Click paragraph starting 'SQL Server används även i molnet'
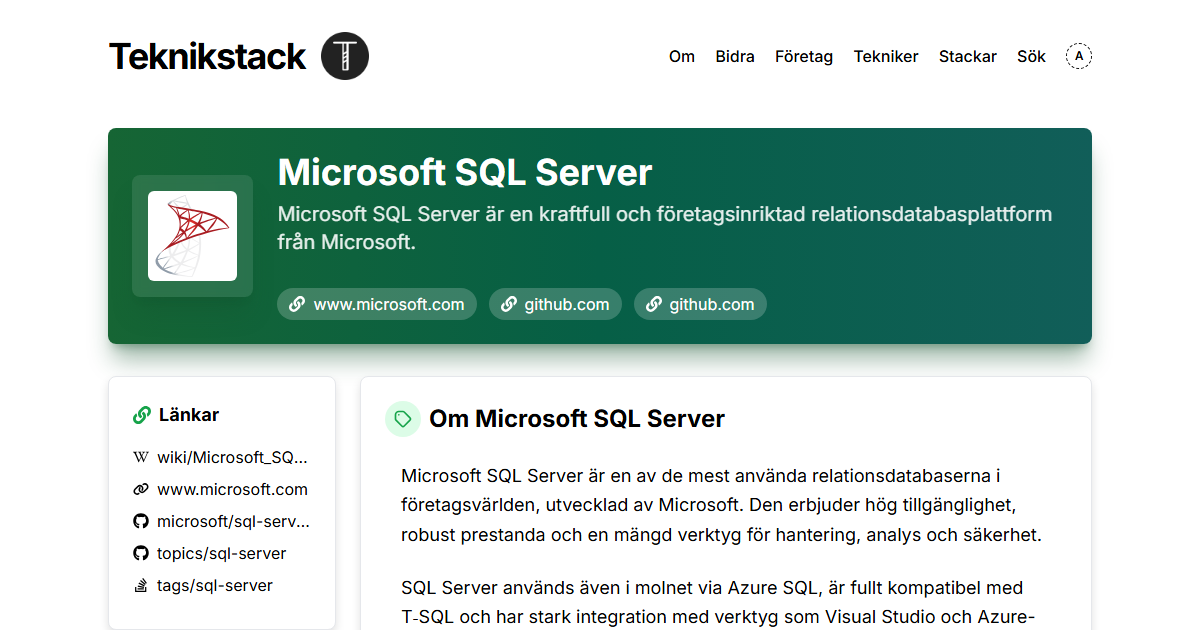Image resolution: width=1200 pixels, height=630 pixels. [718, 602]
